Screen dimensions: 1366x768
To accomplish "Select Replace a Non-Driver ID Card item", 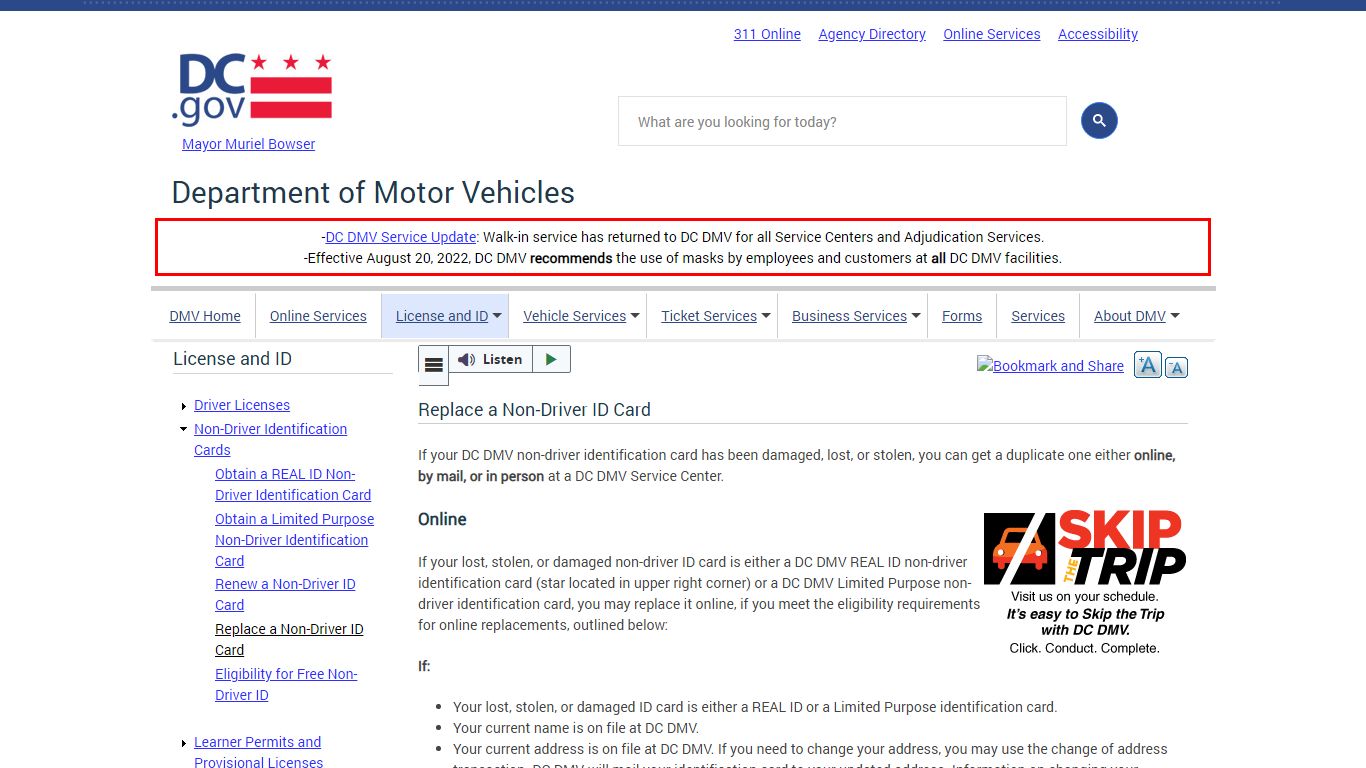I will 289,639.
